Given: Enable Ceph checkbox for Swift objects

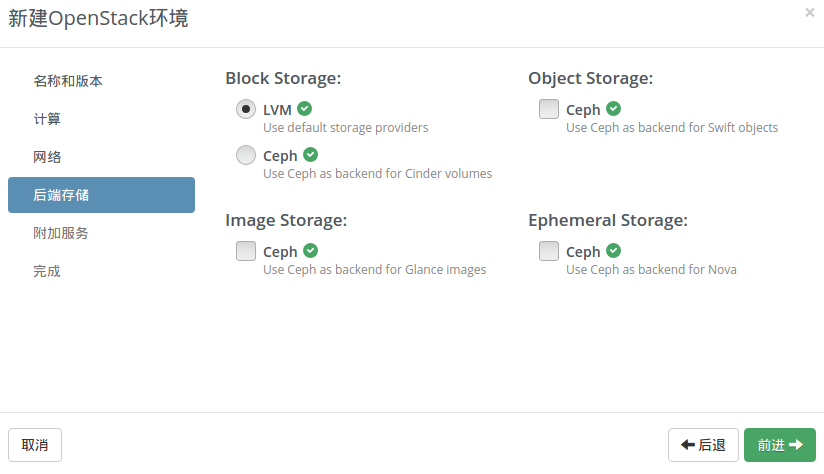Looking at the screenshot, I should point(549,109).
